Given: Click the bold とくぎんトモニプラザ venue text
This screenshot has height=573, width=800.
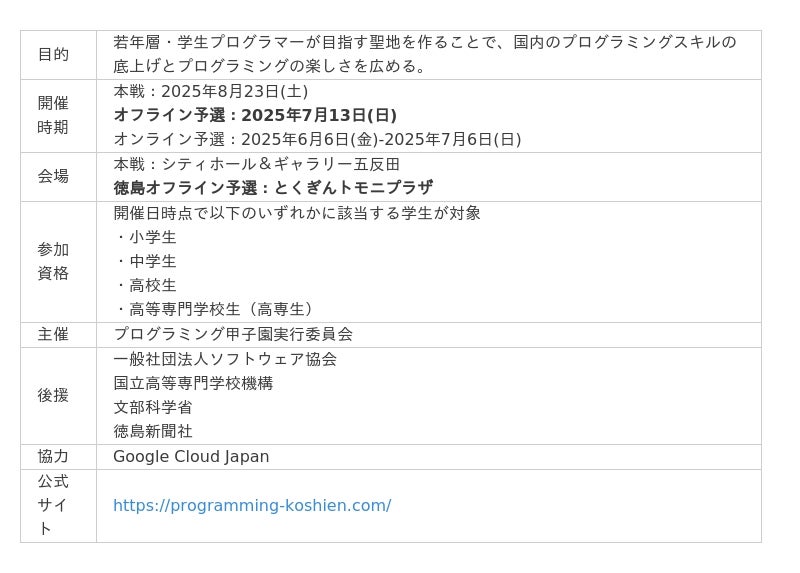Looking at the screenshot, I should (272, 188).
